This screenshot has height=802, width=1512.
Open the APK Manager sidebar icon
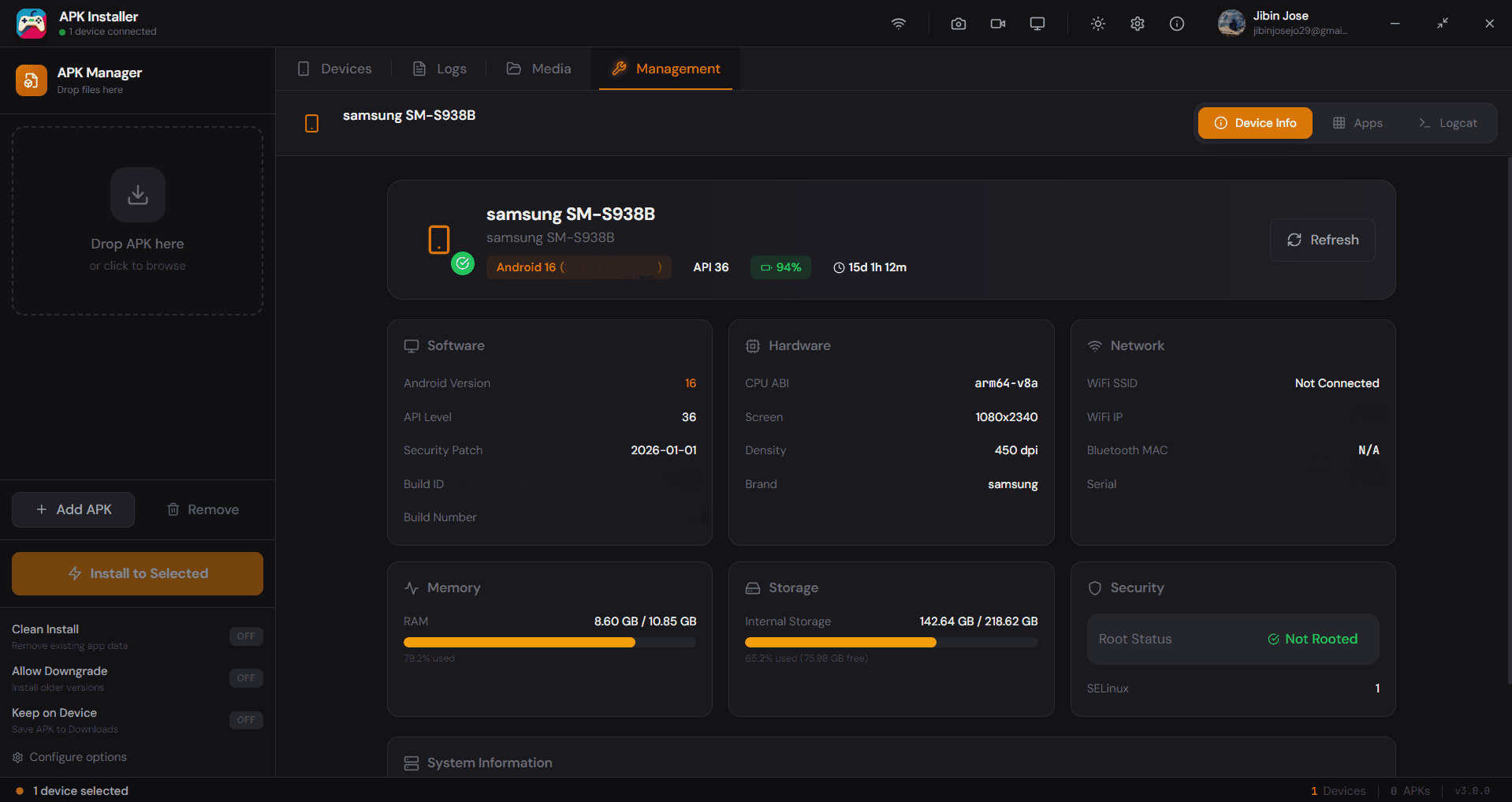(x=31, y=80)
